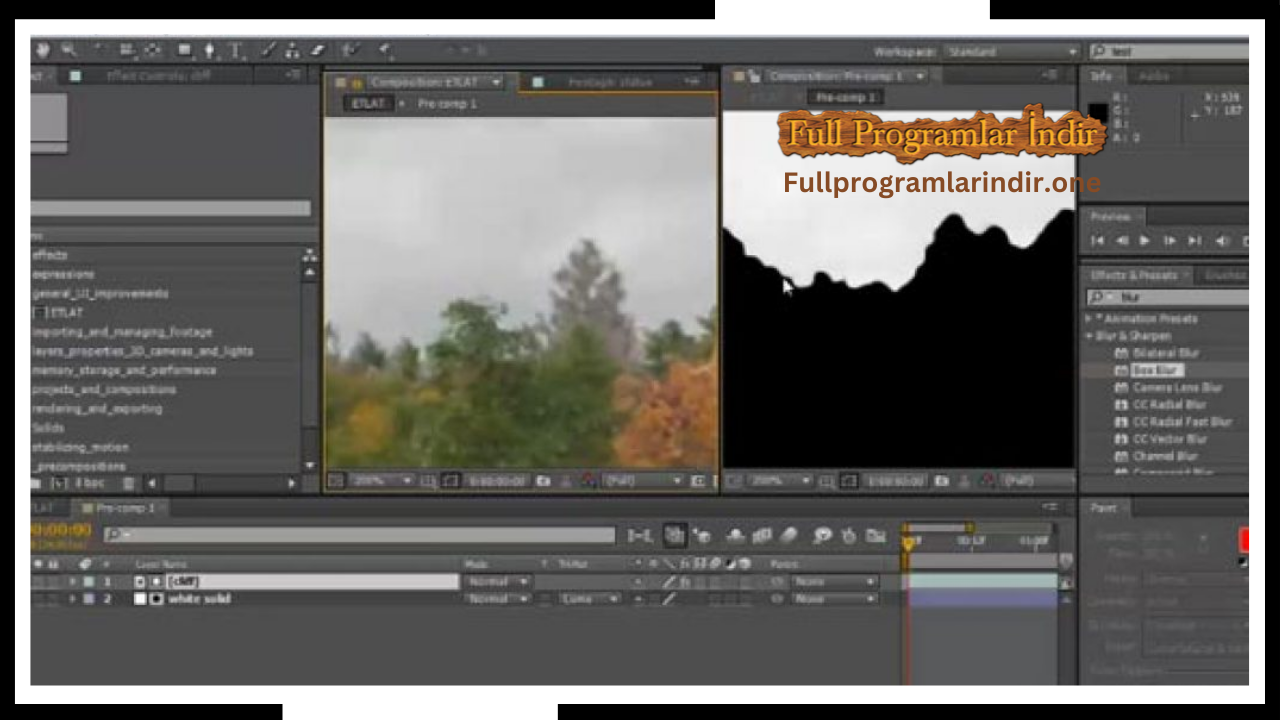The width and height of the screenshot is (1280, 720).
Task: Select the Puppet Pin tool
Action: [x=385, y=49]
